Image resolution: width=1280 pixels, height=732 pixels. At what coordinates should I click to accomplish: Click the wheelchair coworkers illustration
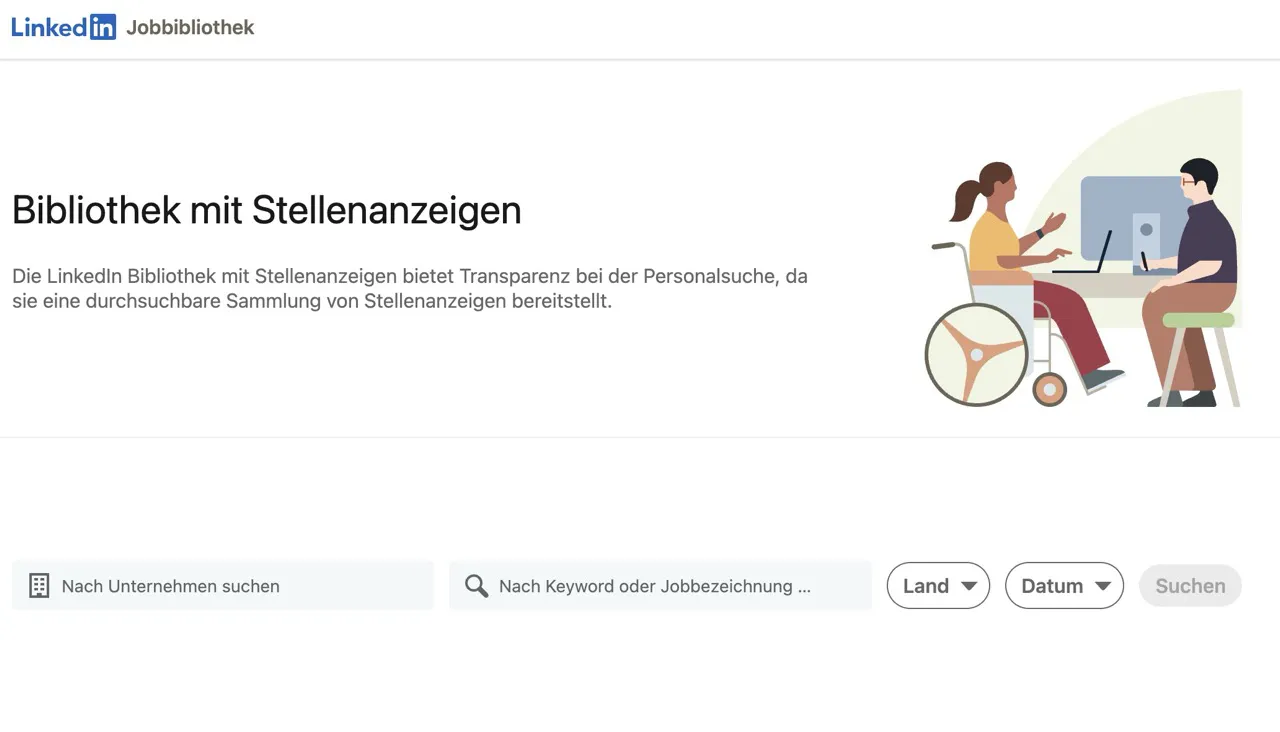click(x=1083, y=248)
